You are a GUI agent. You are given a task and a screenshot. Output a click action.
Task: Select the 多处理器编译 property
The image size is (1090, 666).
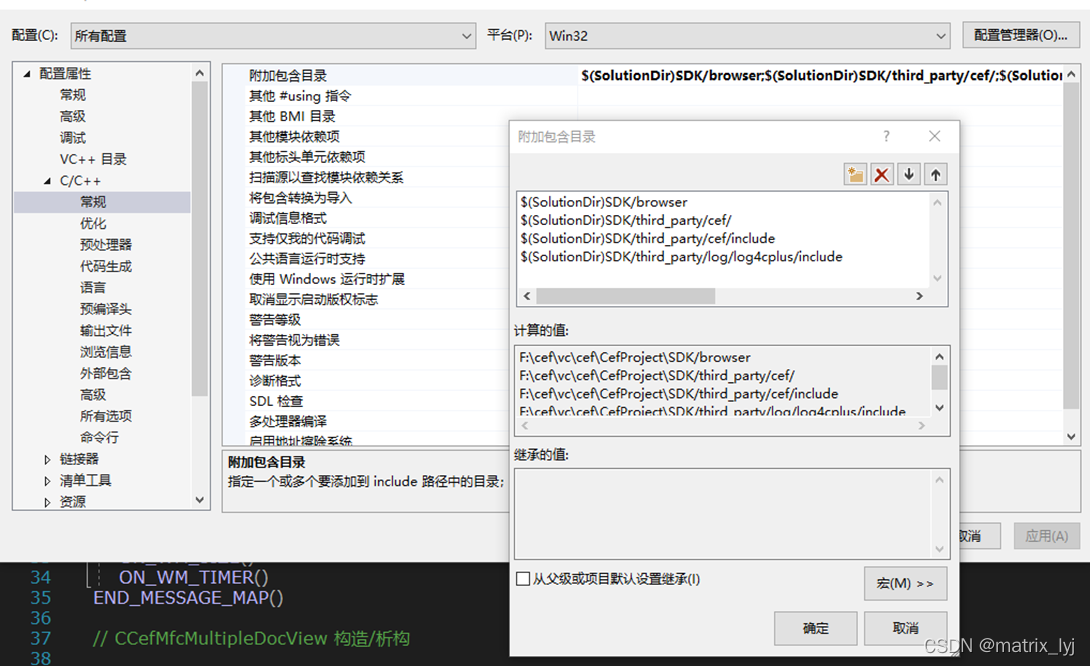point(288,421)
